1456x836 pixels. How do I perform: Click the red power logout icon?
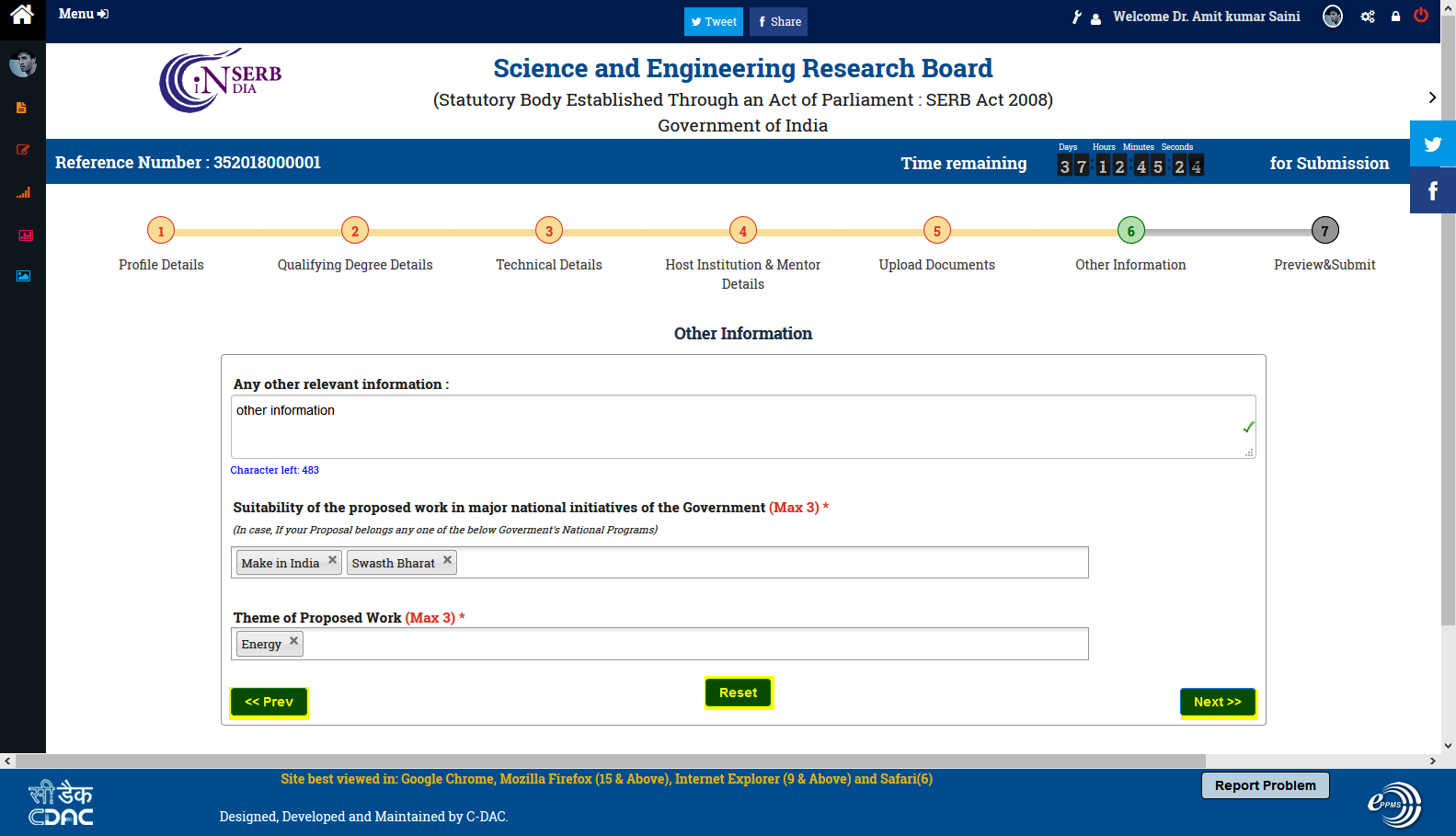pyautogui.click(x=1421, y=16)
